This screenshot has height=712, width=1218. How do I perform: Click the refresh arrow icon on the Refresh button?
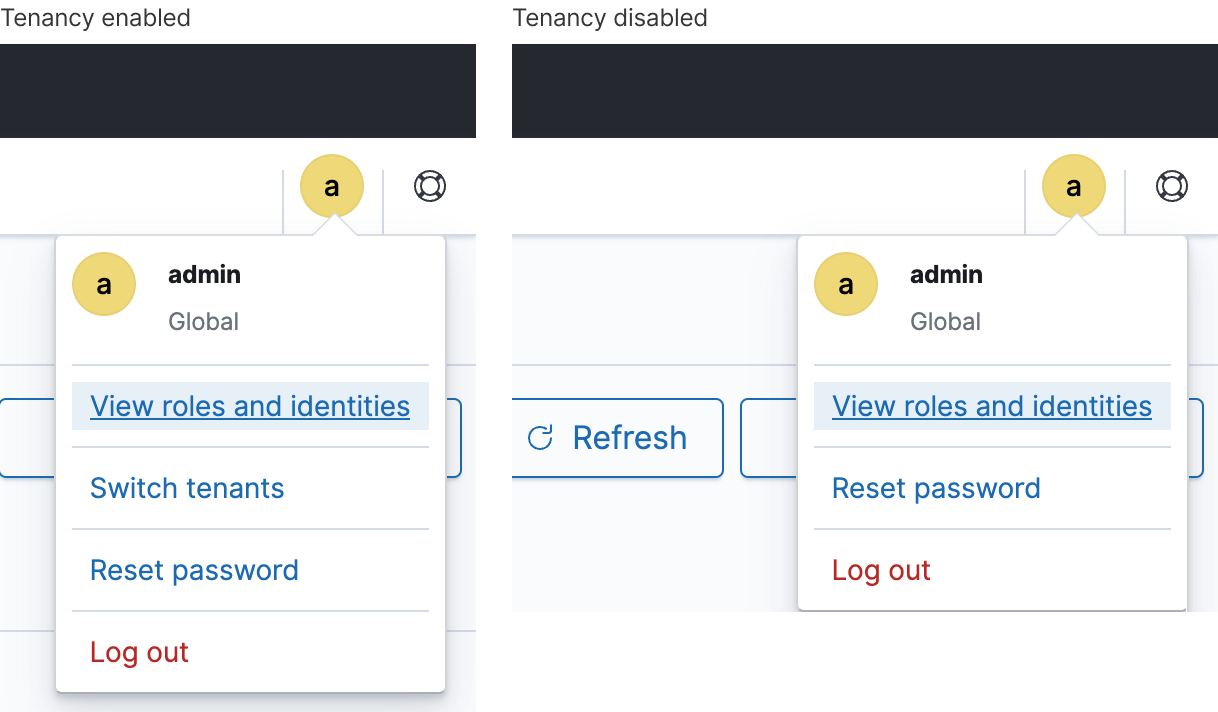[x=541, y=437]
